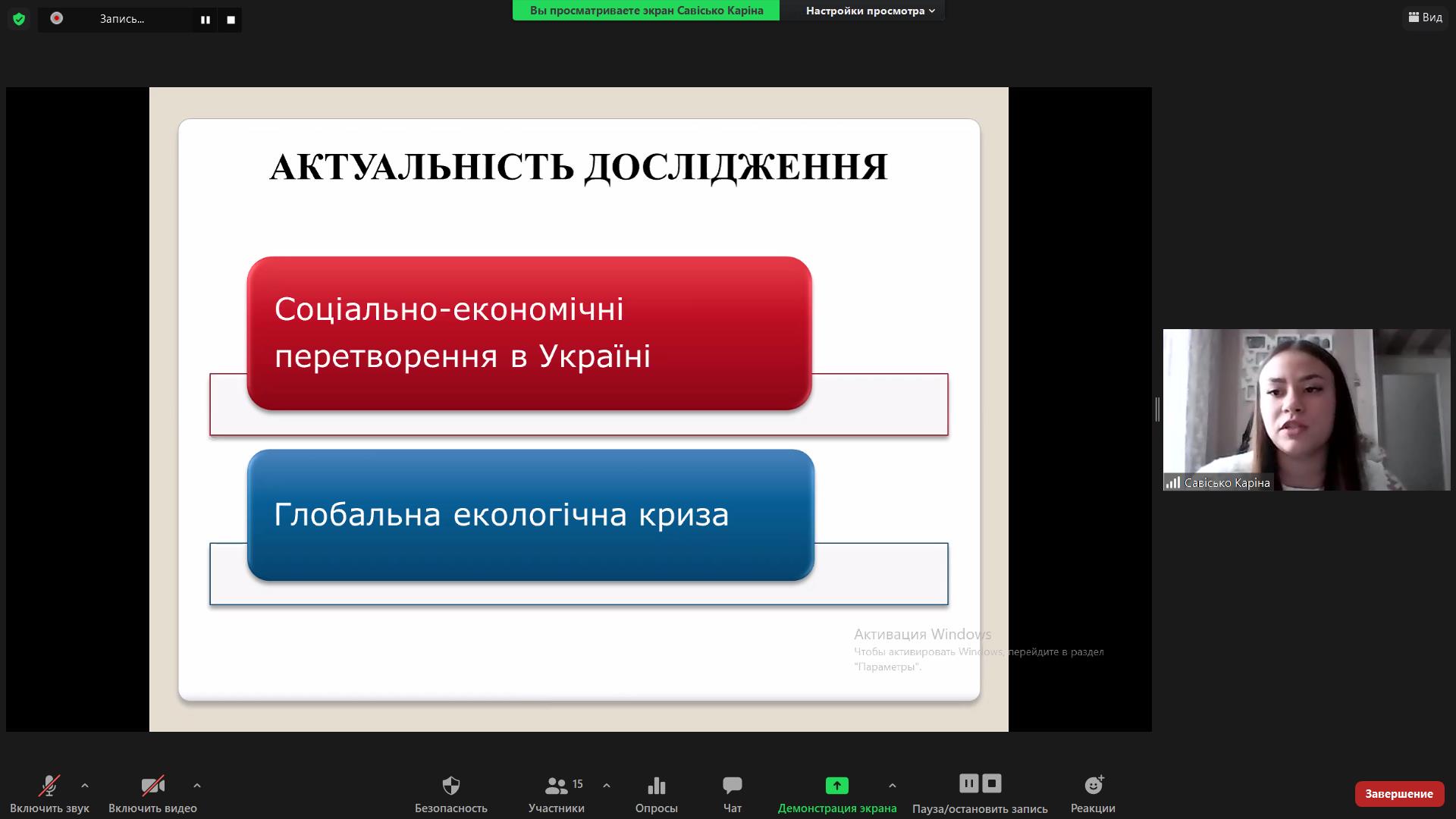Click the Вид view button
Image resolution: width=1456 pixels, height=819 pixels.
(x=1426, y=17)
